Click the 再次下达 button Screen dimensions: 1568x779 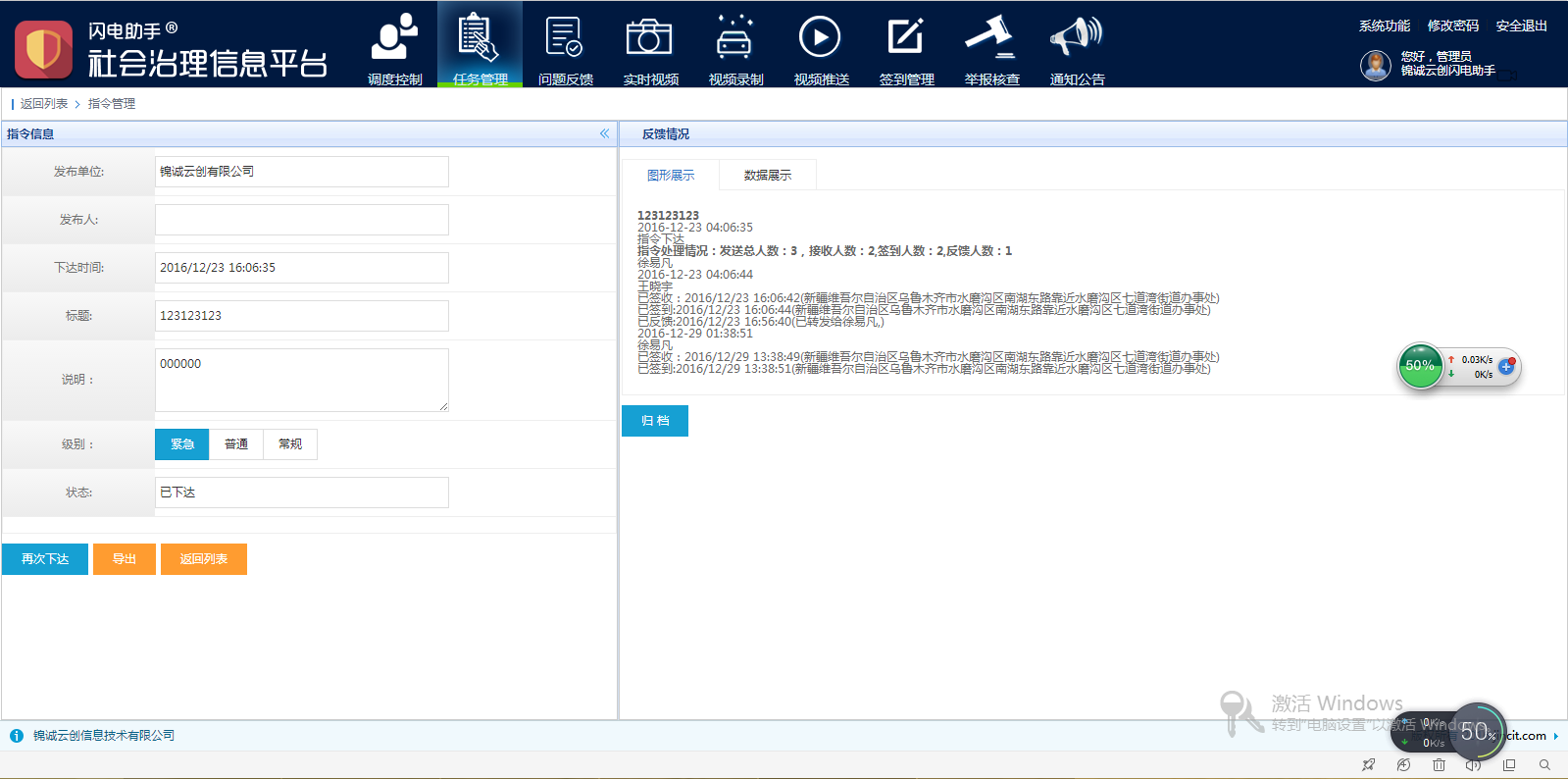(45, 559)
